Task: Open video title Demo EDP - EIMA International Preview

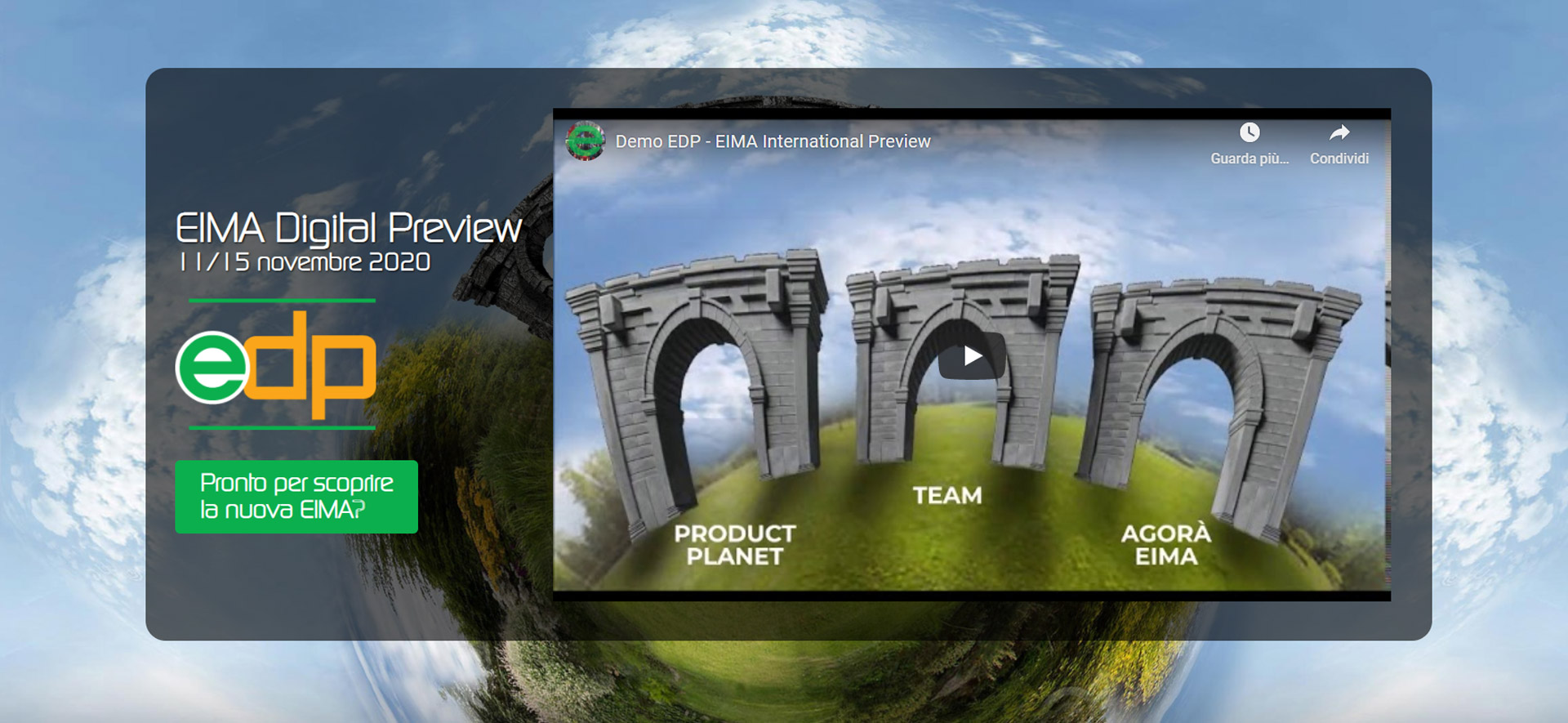Action: click(773, 141)
